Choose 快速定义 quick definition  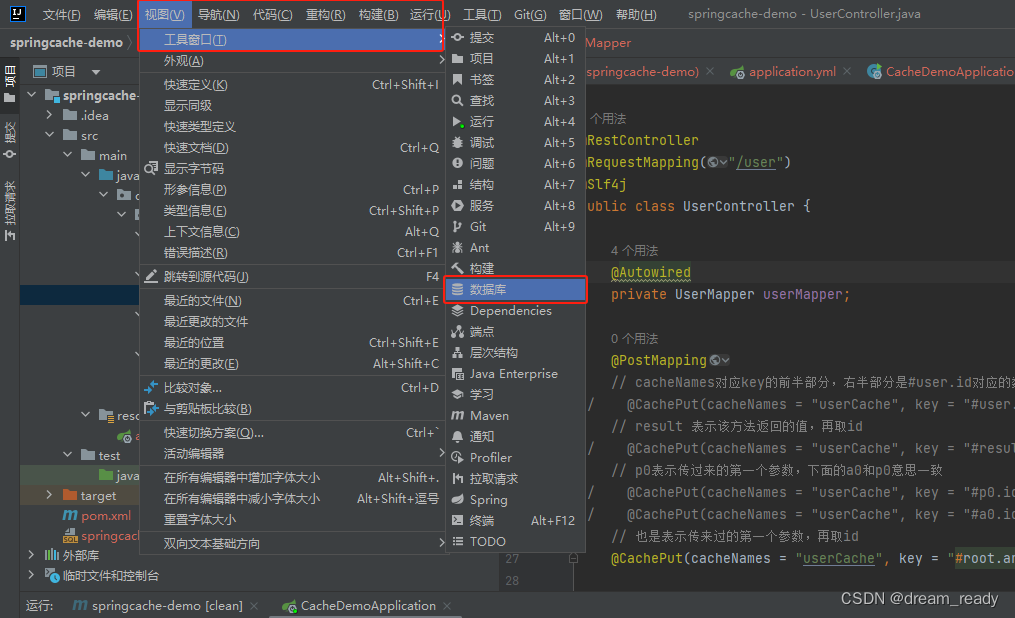(x=292, y=85)
